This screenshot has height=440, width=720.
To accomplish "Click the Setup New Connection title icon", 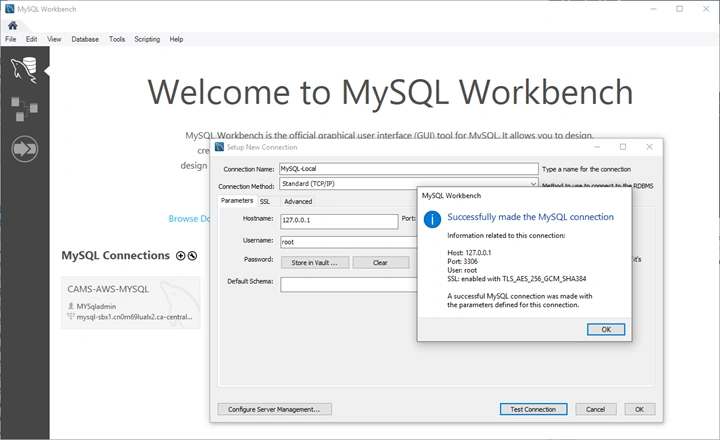I will pyautogui.click(x=219, y=147).
